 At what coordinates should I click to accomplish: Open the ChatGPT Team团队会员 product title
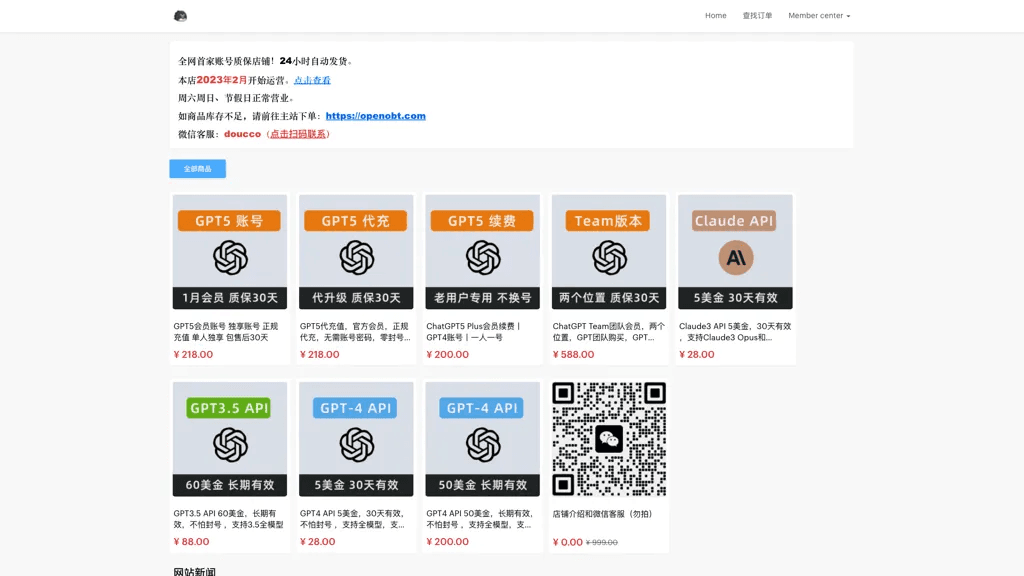pyautogui.click(x=609, y=332)
